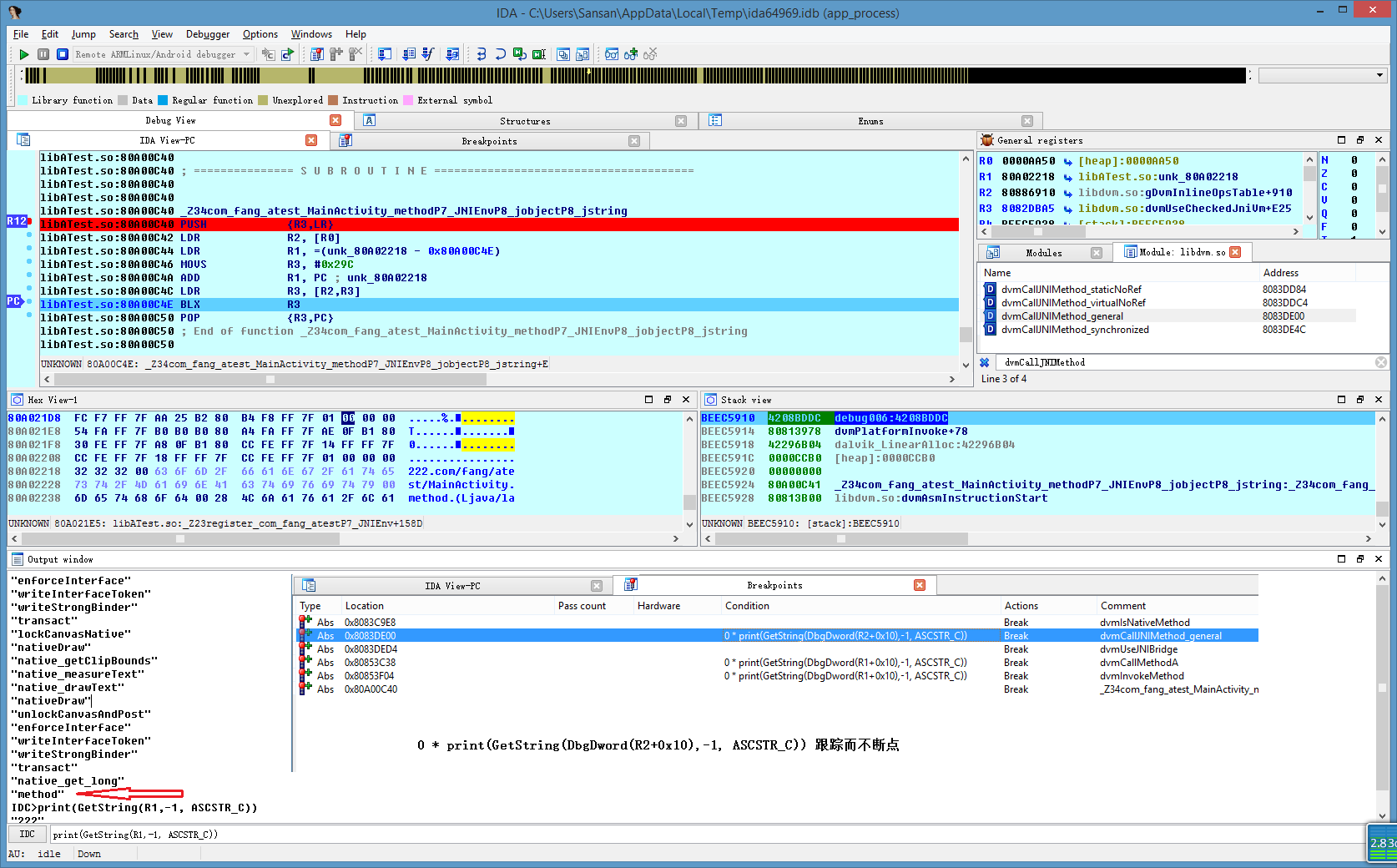Image resolution: width=1397 pixels, height=868 pixels.
Task: Click the Terminate process stop button
Action: 63,54
